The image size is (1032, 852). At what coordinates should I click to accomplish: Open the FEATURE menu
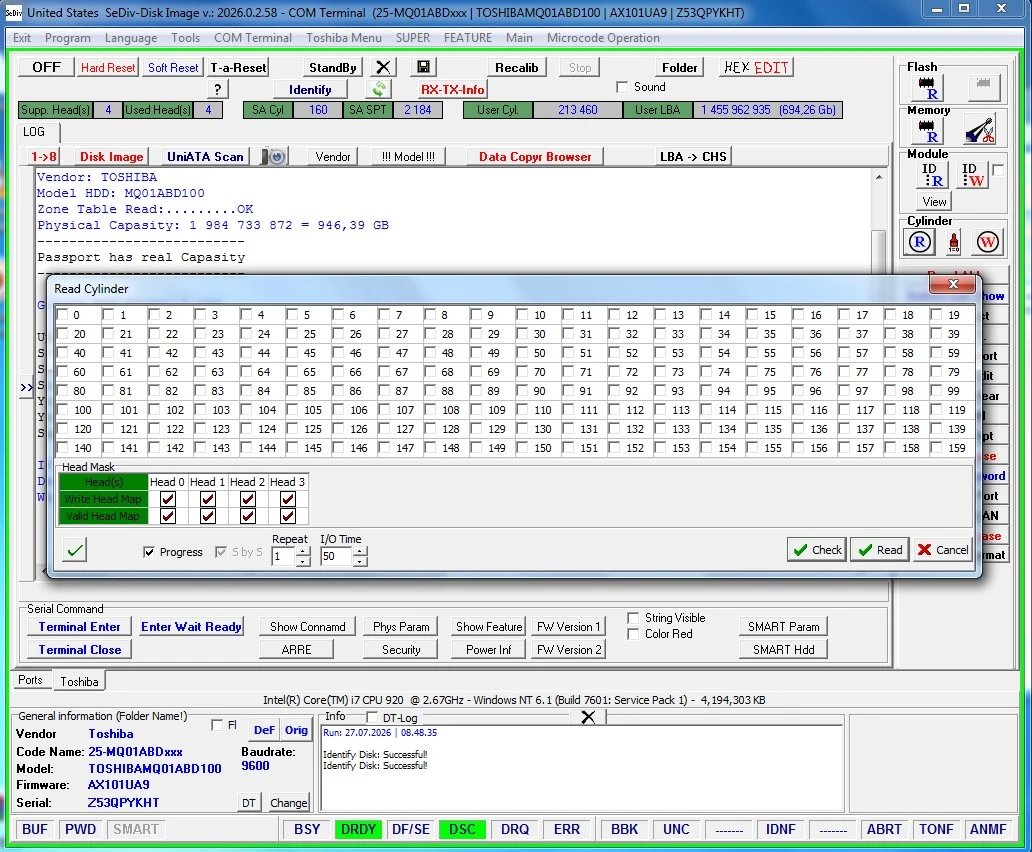point(467,38)
